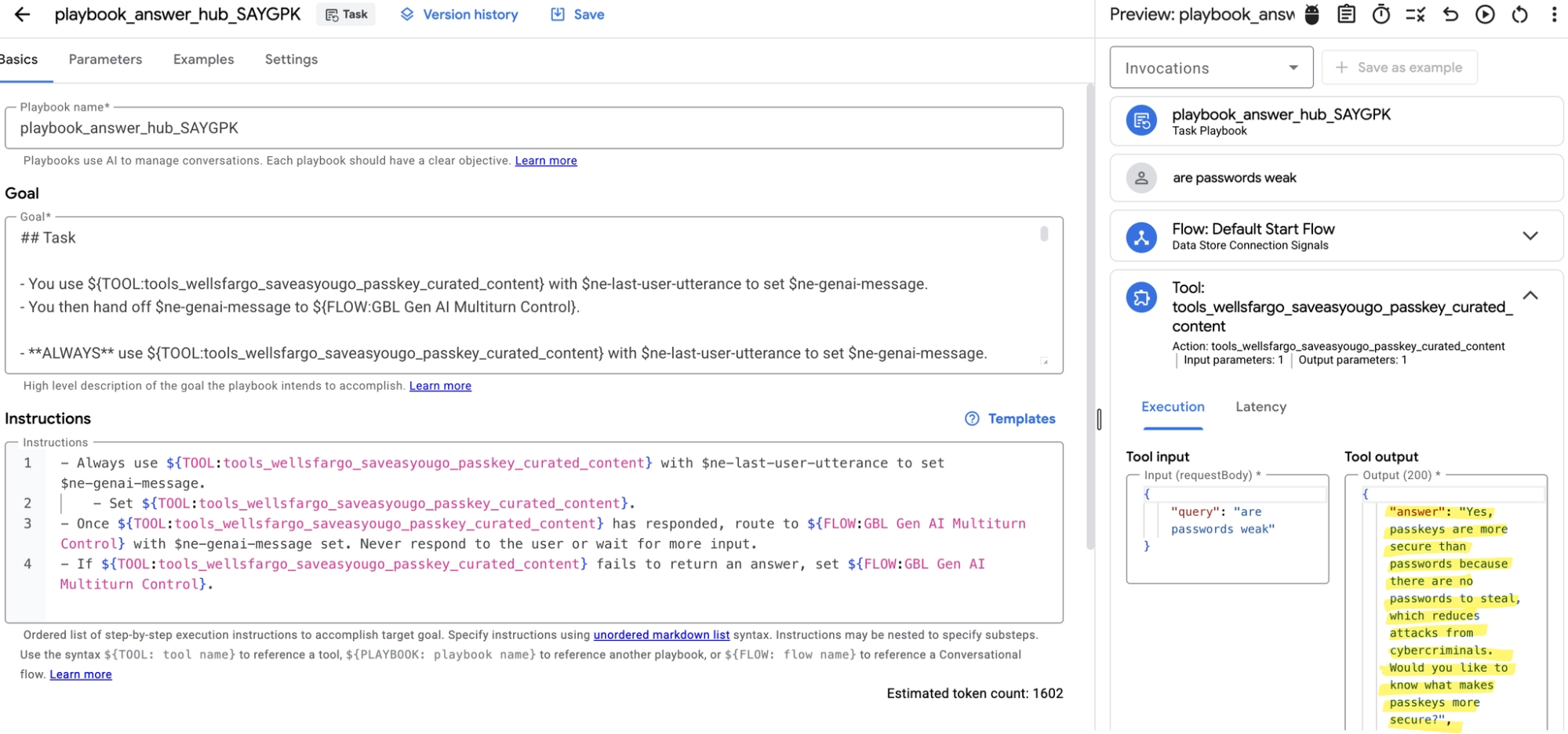Open the instruction Templates
1568x734 pixels.
(1010, 419)
